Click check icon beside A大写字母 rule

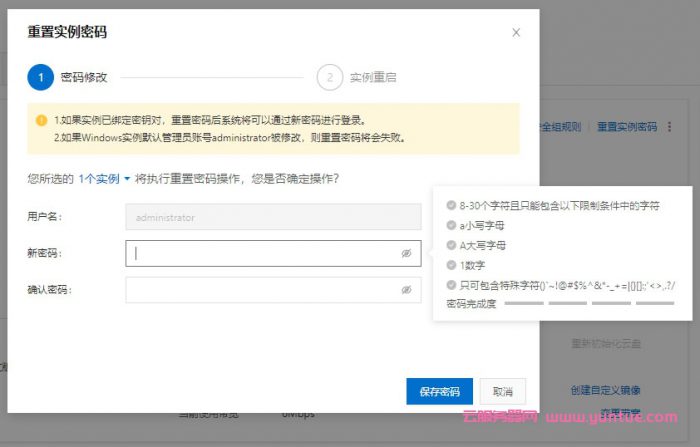tap(451, 245)
